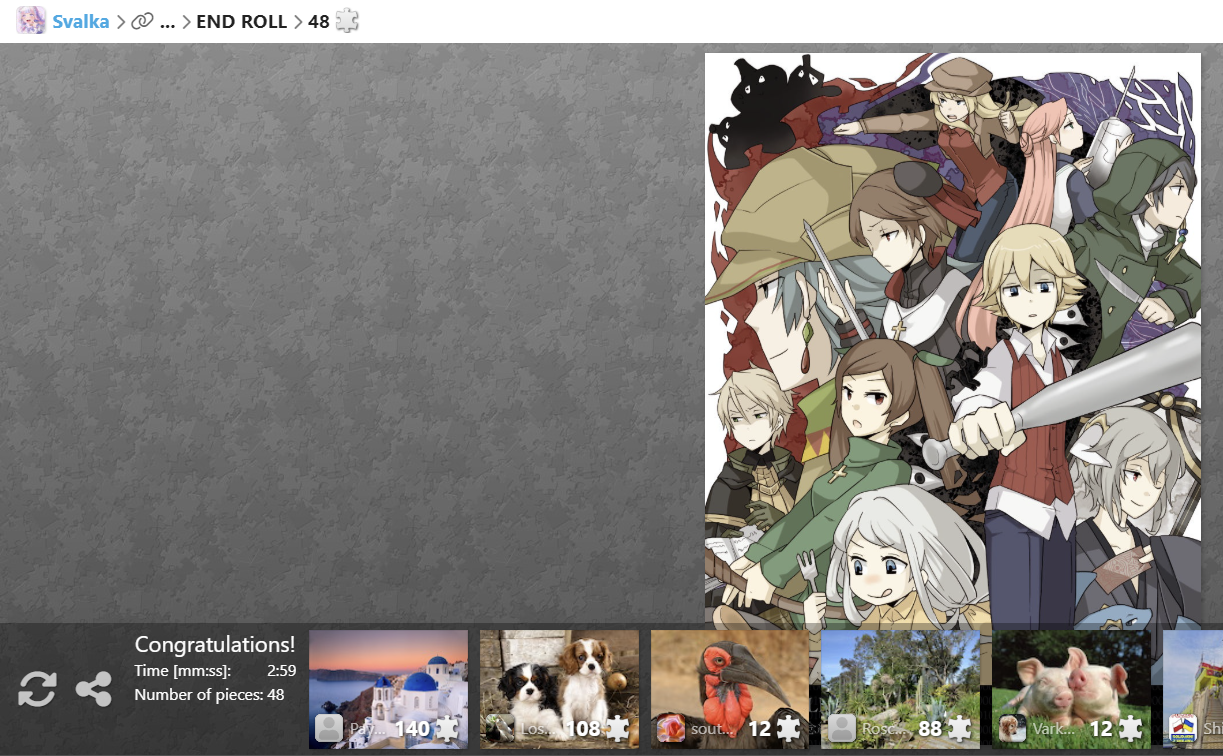1223x756 pixels.
Task: Expand the ellipsis breadcrumb item
Action: tap(167, 22)
